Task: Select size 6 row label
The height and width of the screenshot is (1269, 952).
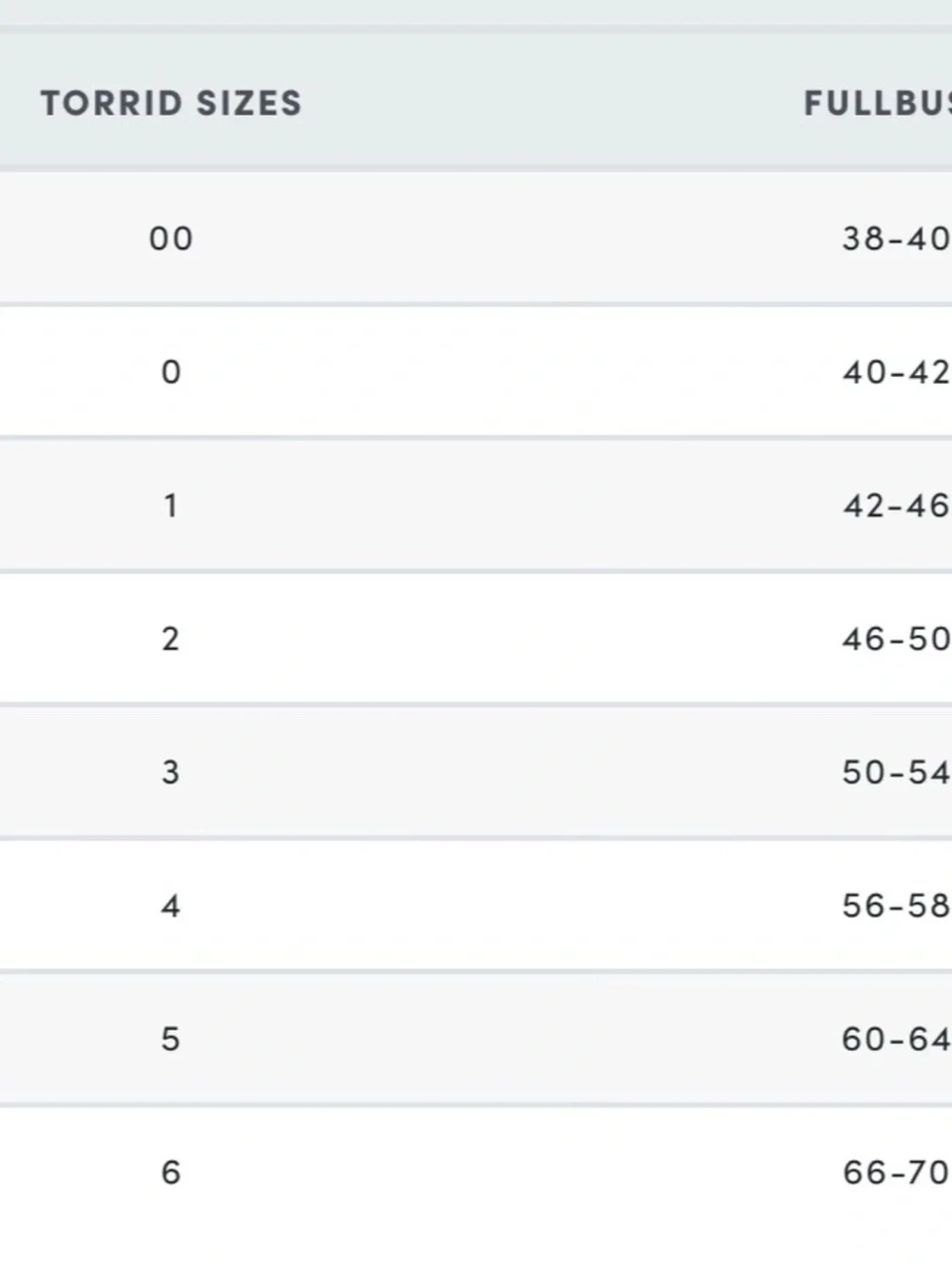Action: tap(171, 1172)
